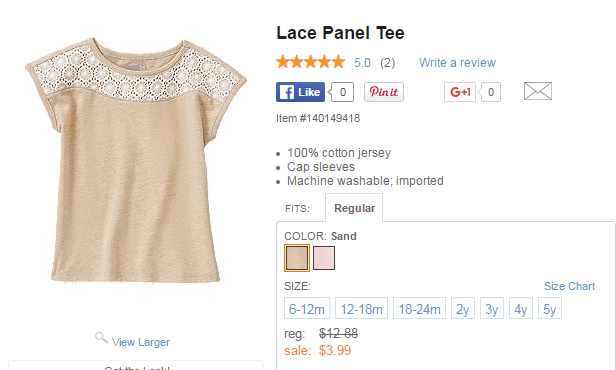Click the Facebook like count bubble
Image resolution: width=616 pixels, height=370 pixels.
[x=342, y=92]
